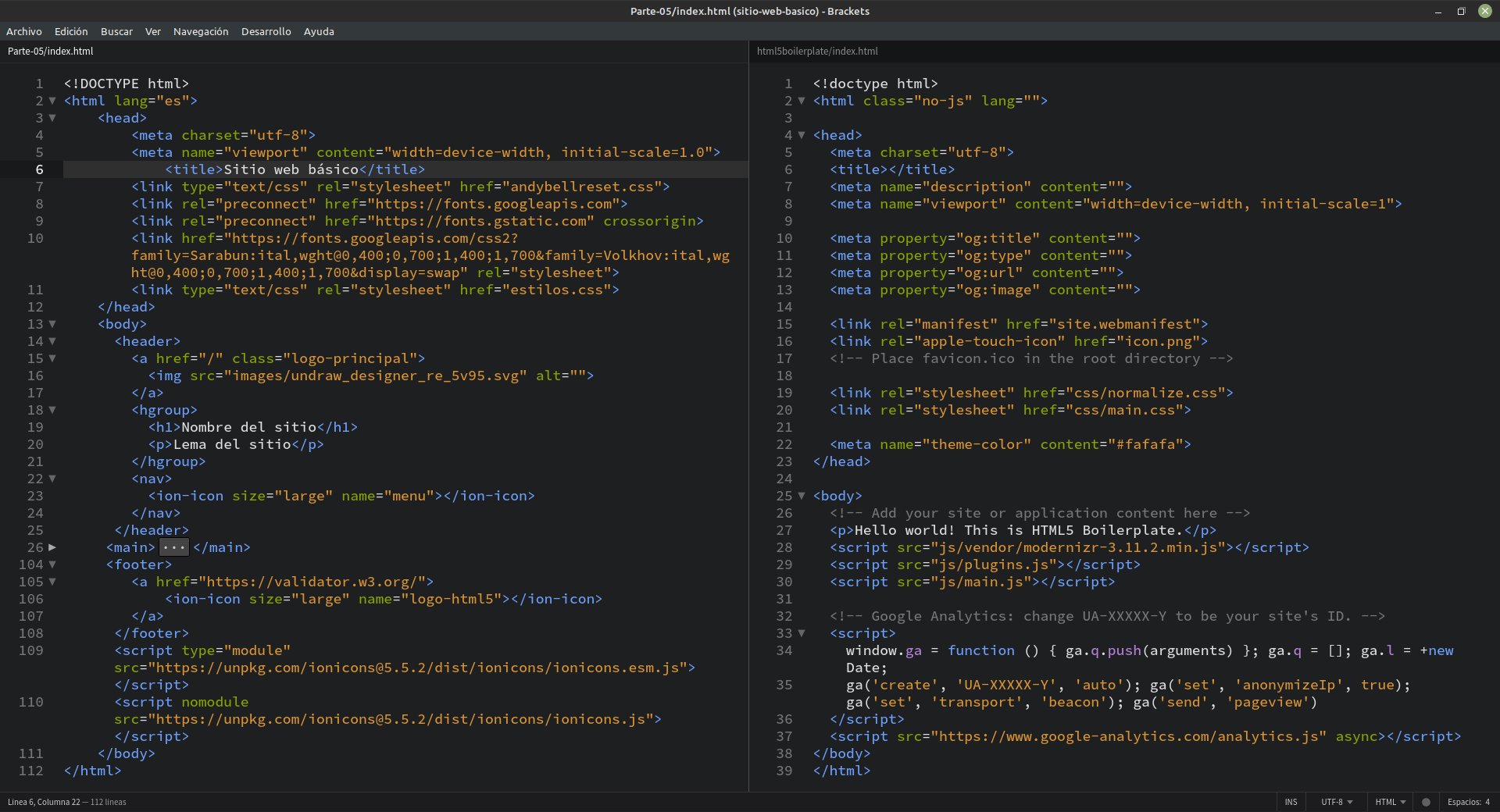Screen dimensions: 1500x812
Task: Click the folded-code ellipsis marker inside main
Action: coord(174,547)
